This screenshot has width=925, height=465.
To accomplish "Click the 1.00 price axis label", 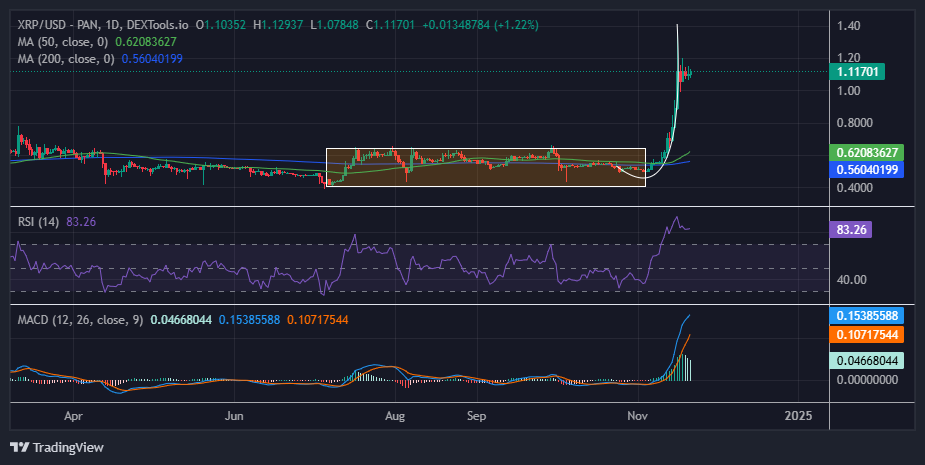I will 848,91.
